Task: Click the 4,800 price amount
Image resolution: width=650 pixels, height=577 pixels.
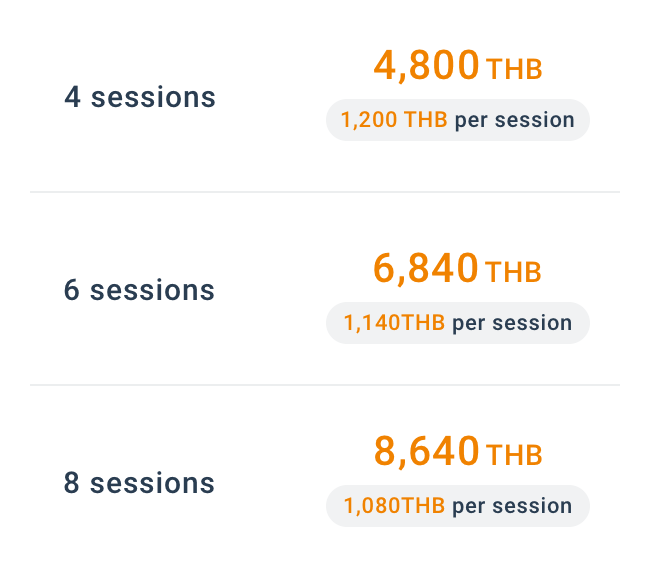Action: click(x=426, y=65)
